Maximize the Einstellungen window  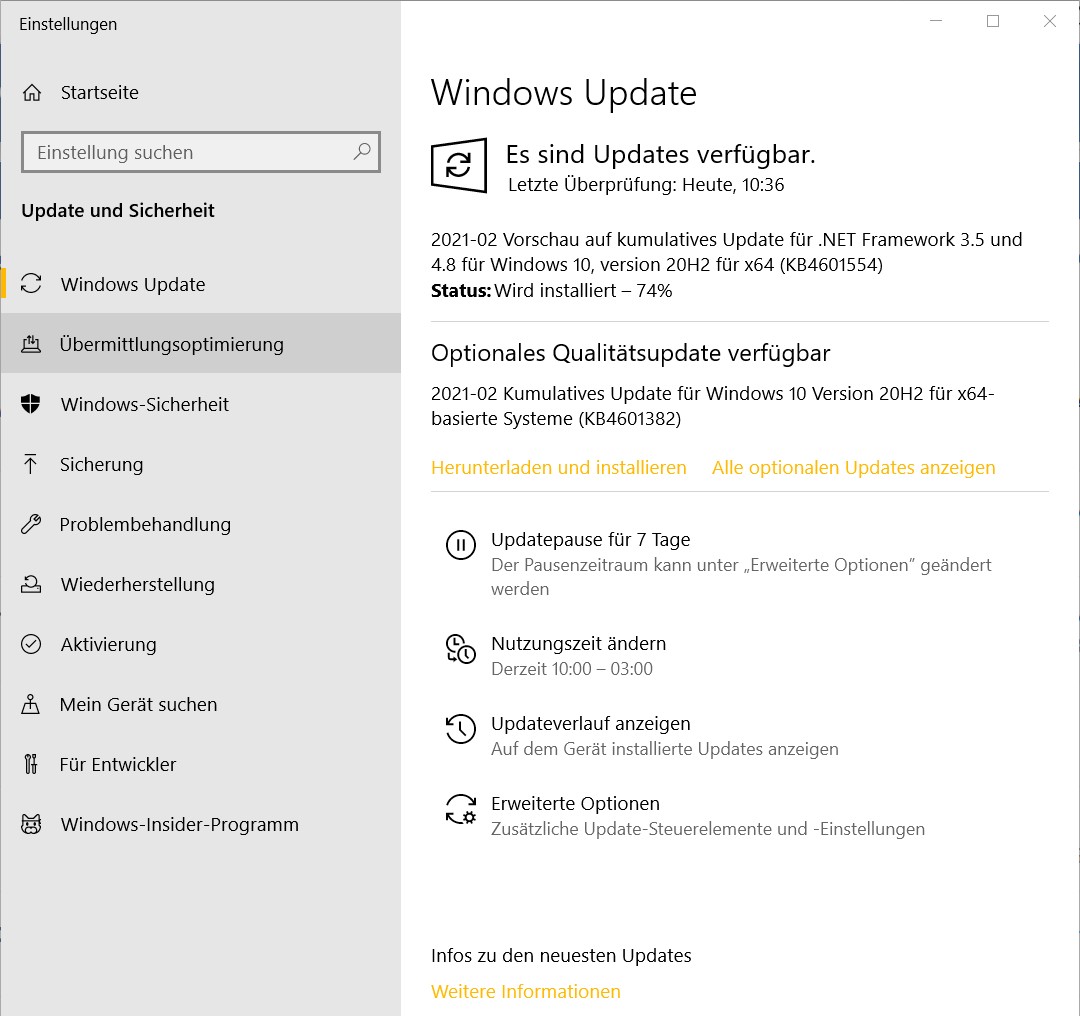click(x=993, y=21)
